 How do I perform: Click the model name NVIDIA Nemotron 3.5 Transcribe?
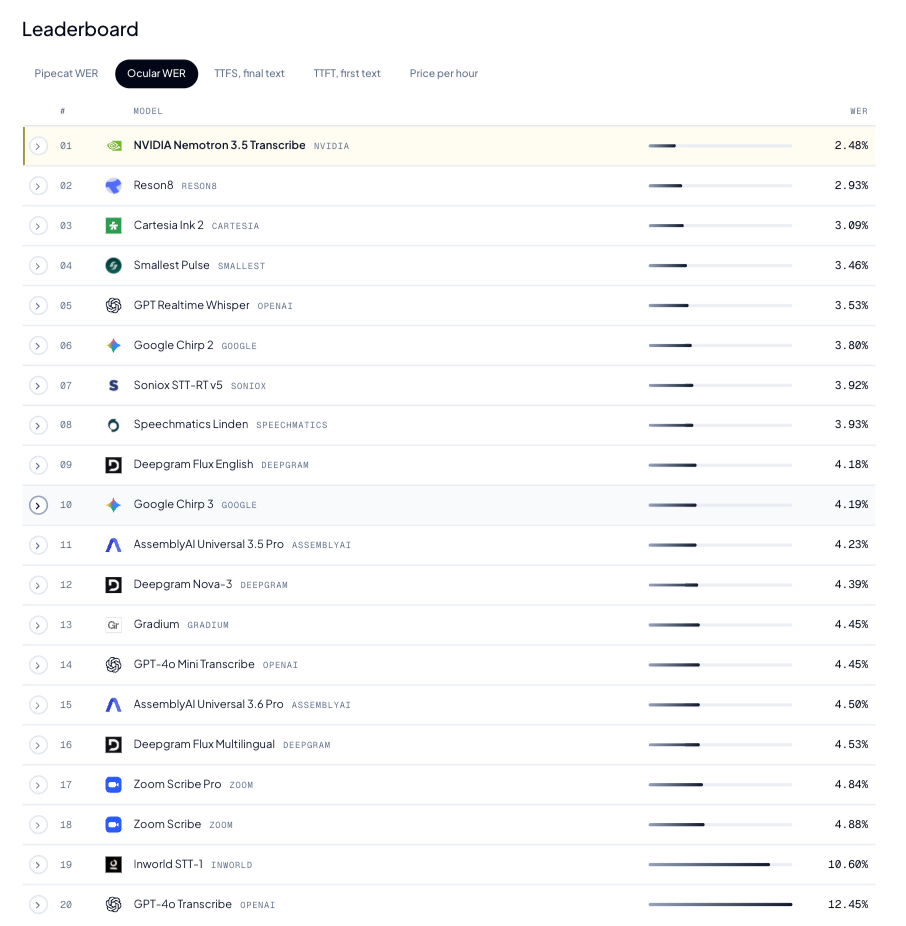pyautogui.click(x=219, y=145)
